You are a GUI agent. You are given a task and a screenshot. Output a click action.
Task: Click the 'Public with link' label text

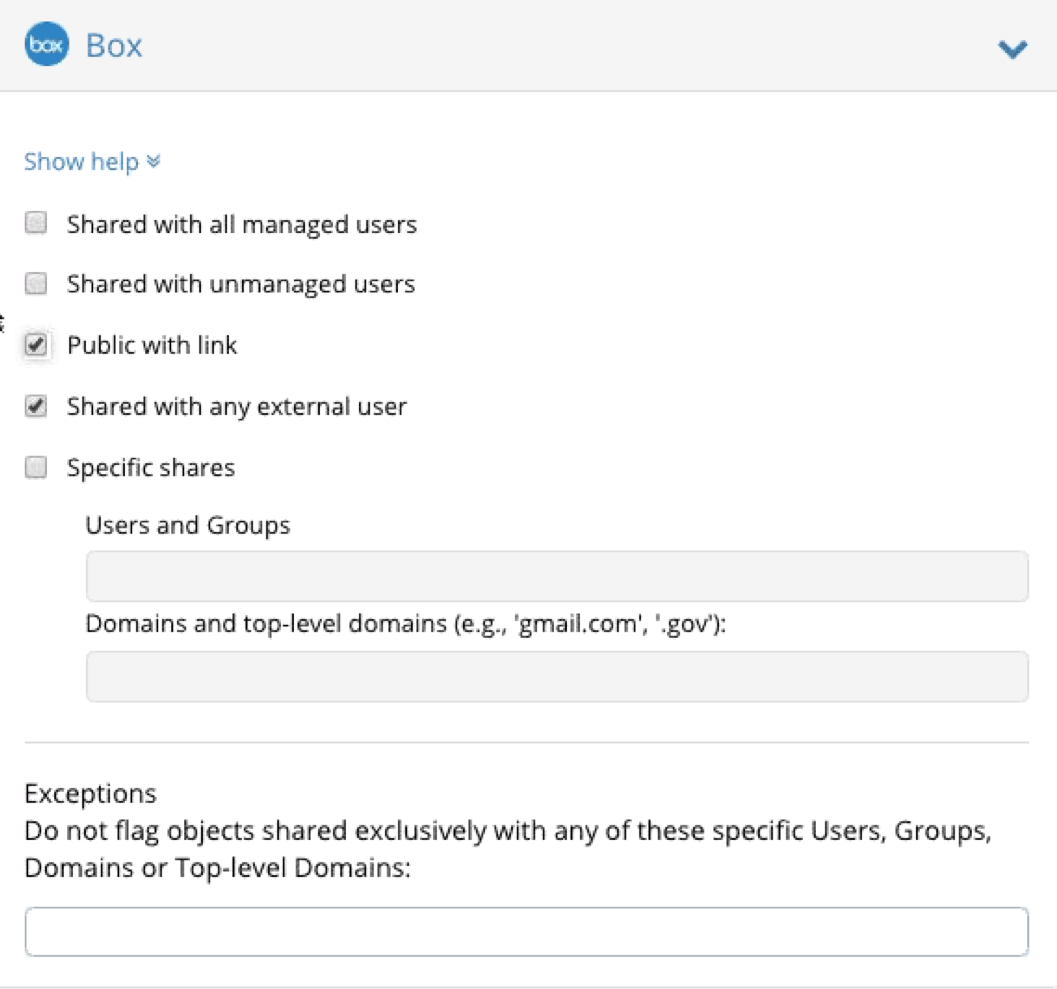pos(152,346)
